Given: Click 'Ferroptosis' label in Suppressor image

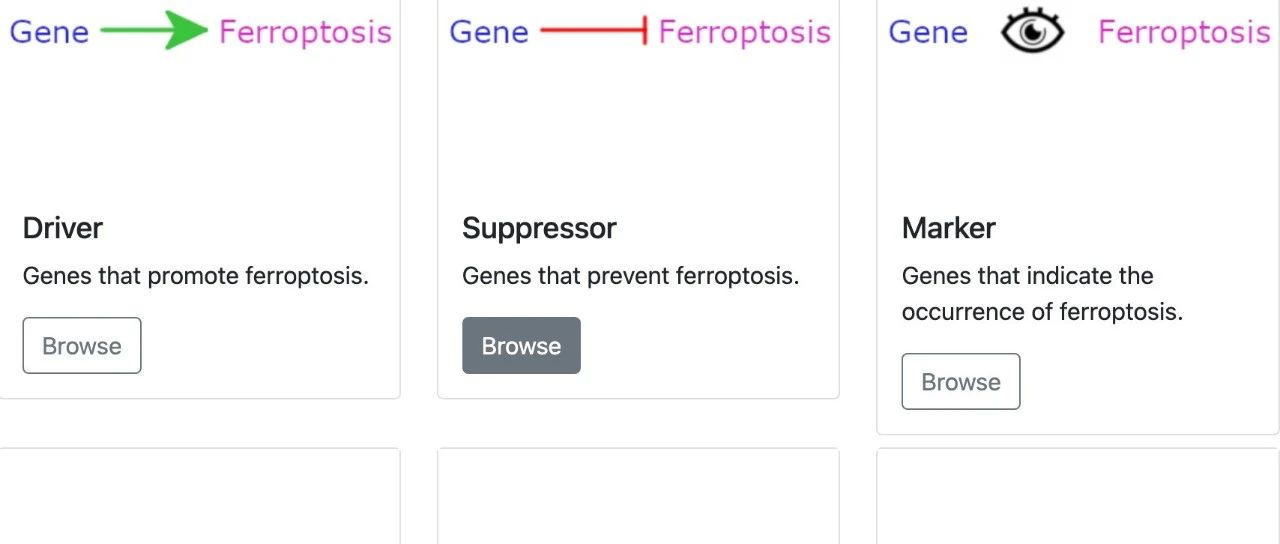Looking at the screenshot, I should [x=745, y=32].
